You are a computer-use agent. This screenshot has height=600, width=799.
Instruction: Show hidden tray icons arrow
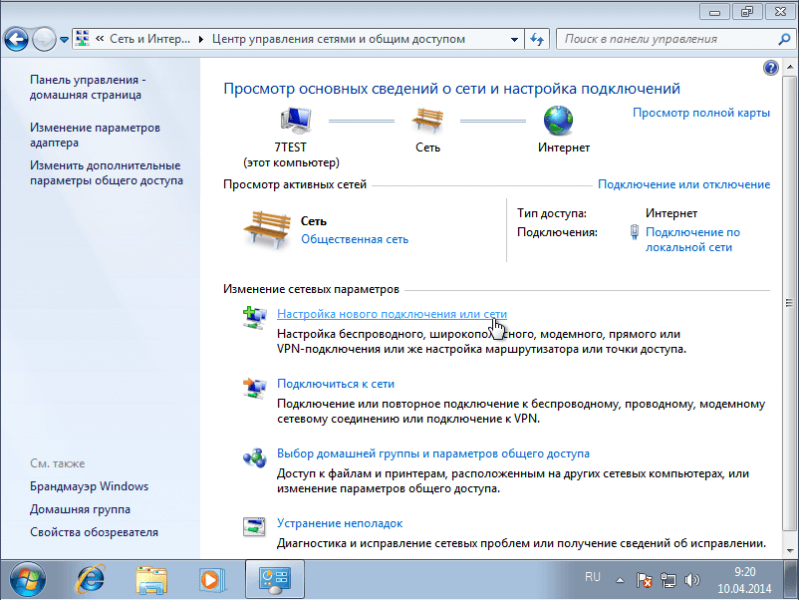click(x=622, y=579)
